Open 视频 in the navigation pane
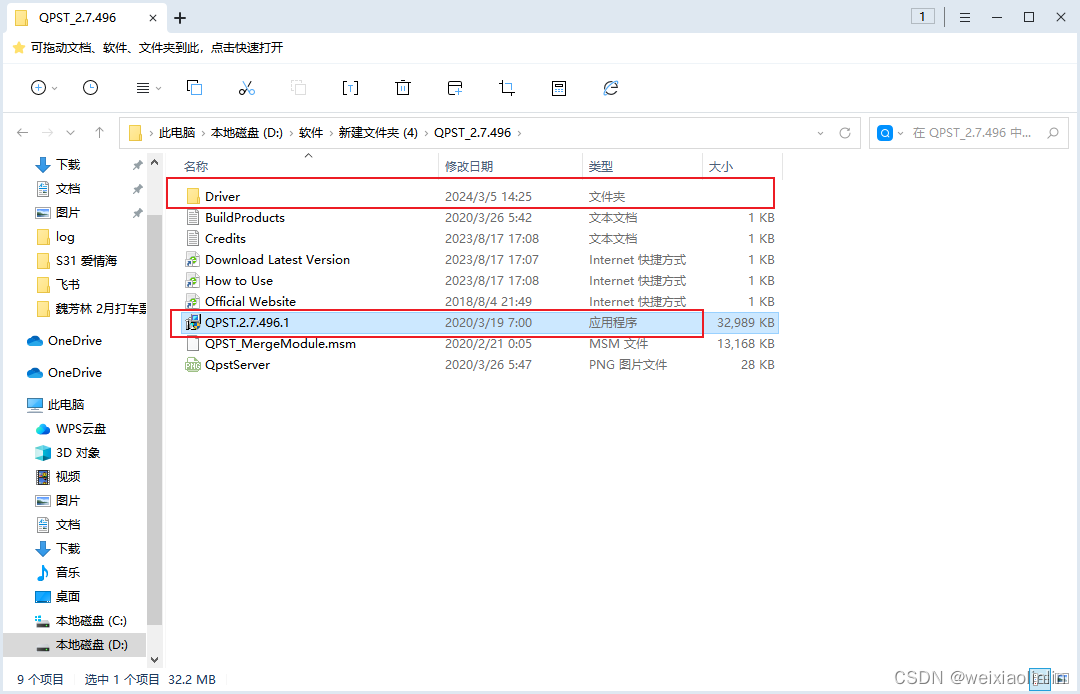1080x694 pixels. tap(68, 476)
